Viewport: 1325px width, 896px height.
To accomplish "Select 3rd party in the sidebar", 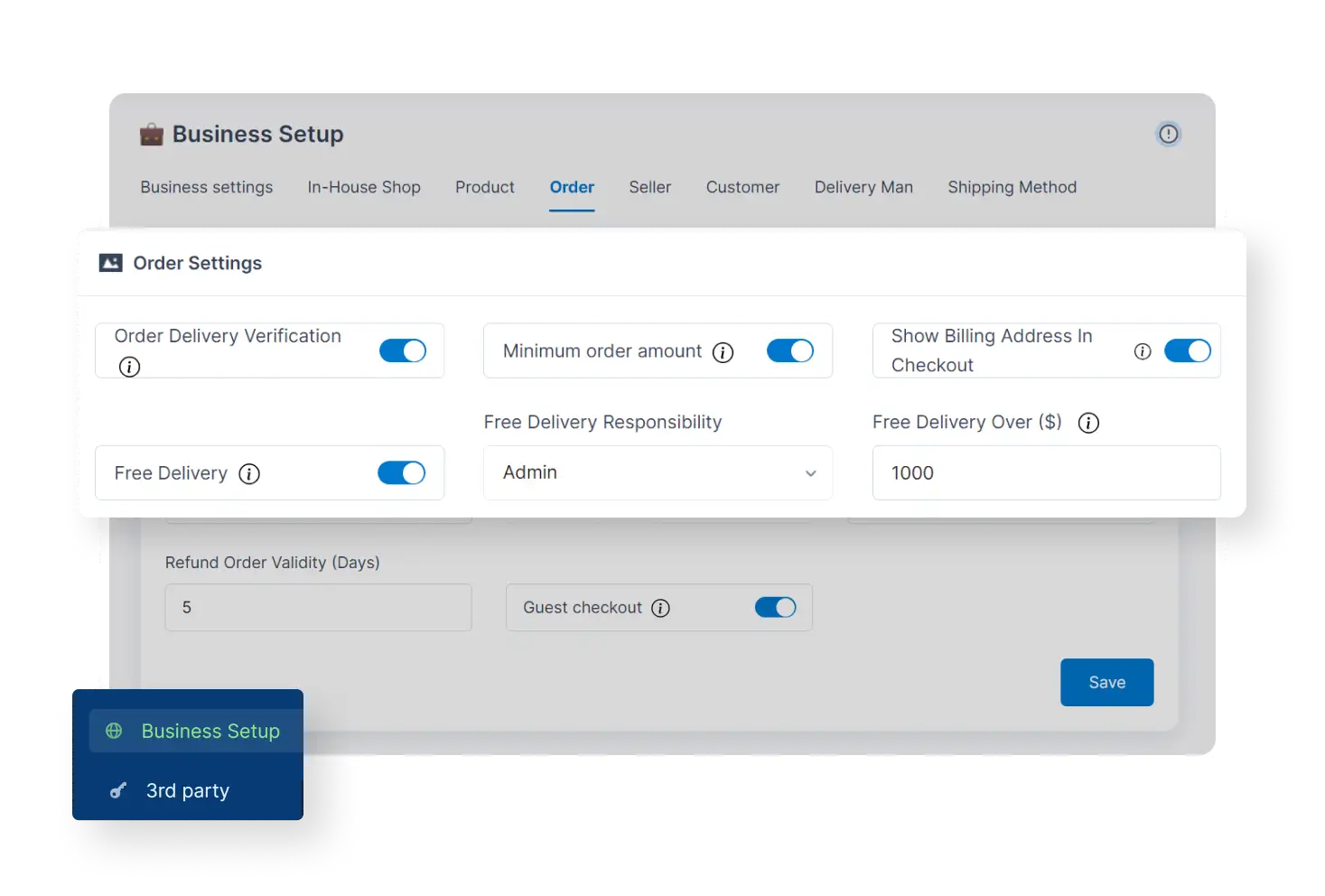I will click(187, 789).
